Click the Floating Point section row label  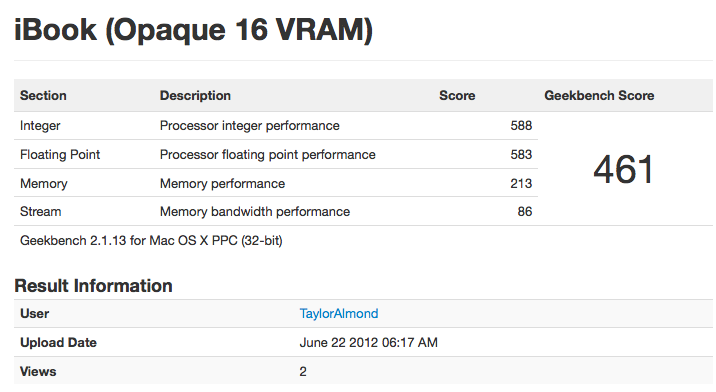pyautogui.click(x=60, y=155)
